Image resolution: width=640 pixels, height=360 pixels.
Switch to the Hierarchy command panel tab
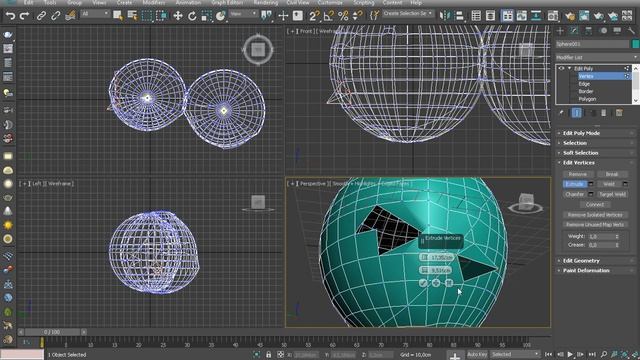pos(589,31)
